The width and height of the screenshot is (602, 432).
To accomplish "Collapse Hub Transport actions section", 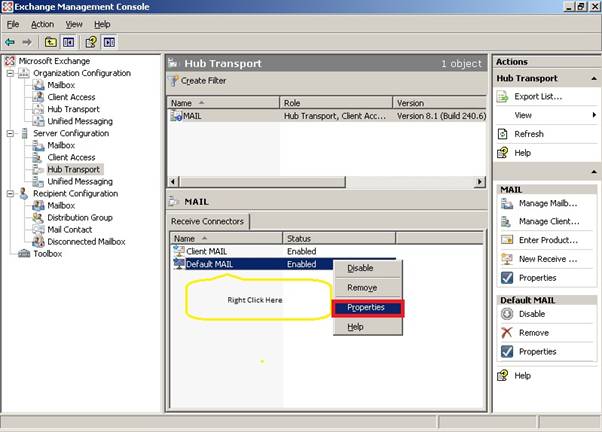I will click(594, 78).
